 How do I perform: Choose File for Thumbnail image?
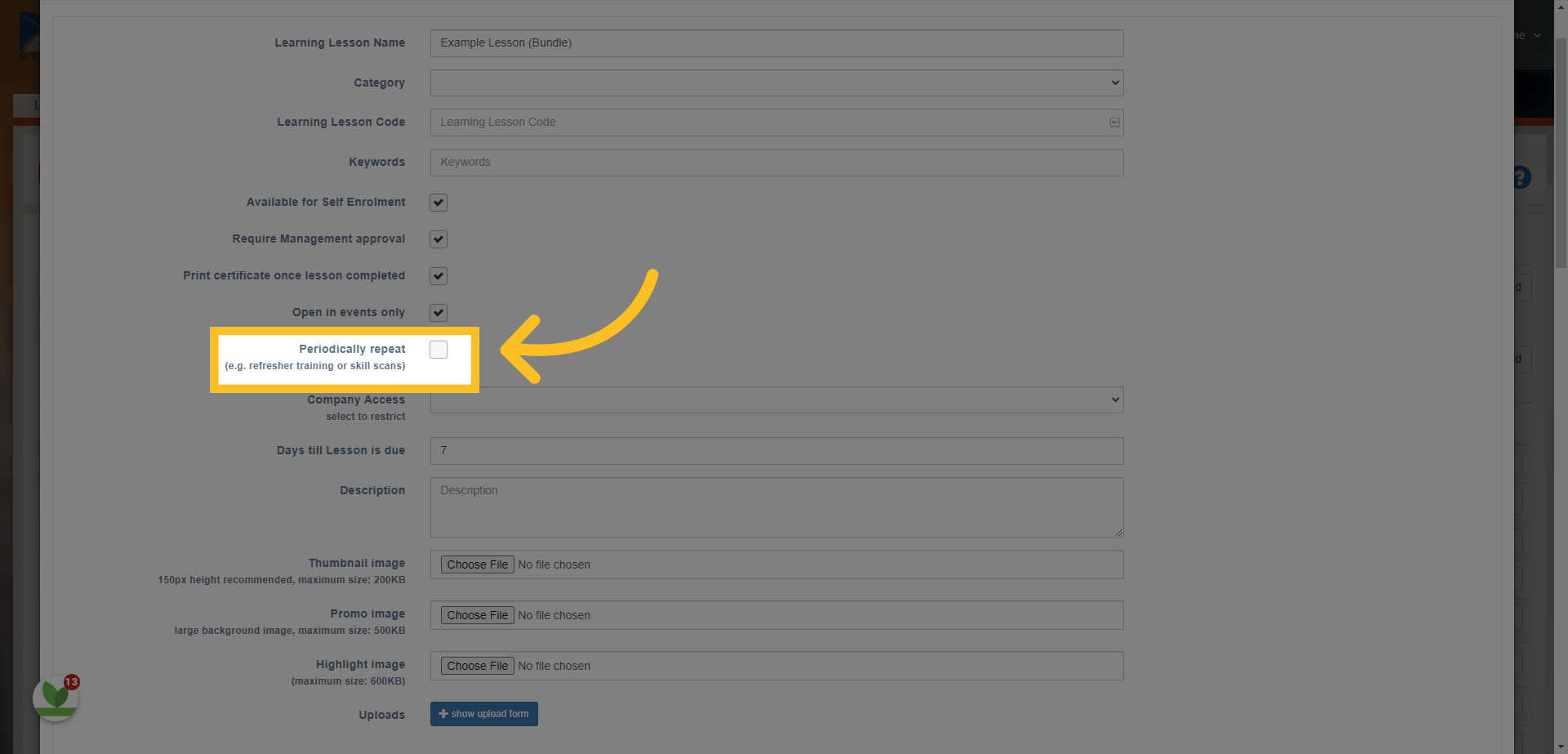click(478, 564)
